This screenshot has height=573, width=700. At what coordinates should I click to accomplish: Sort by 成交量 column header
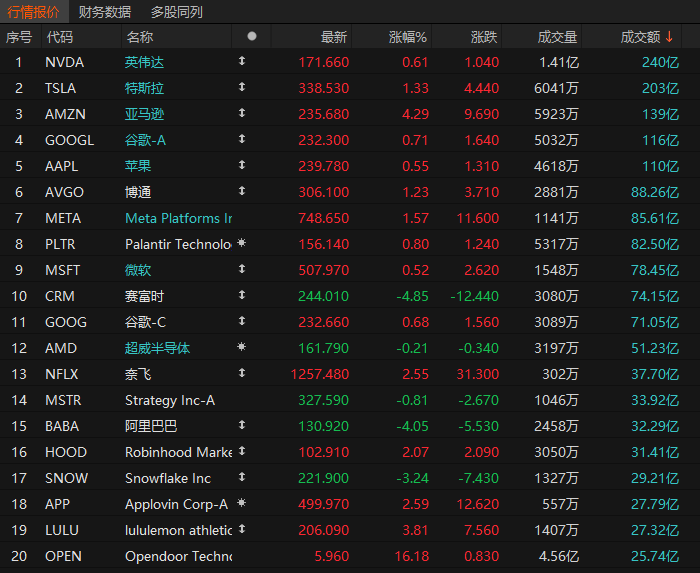pos(557,37)
